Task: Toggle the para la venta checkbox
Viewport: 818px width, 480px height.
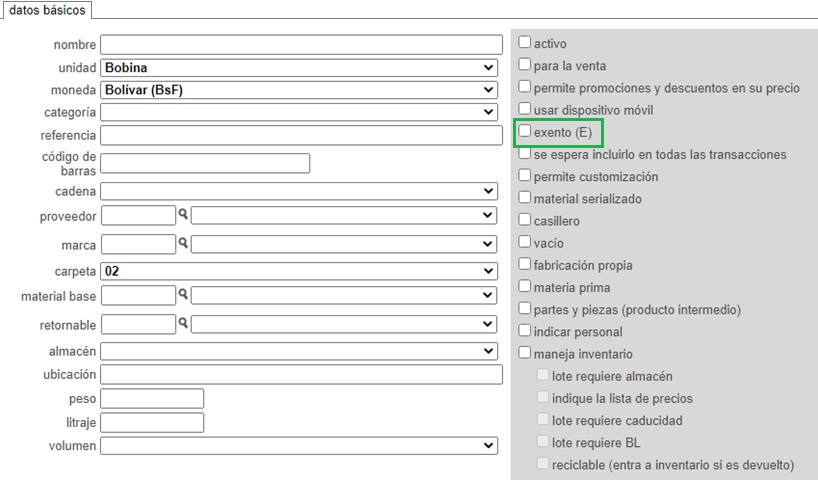Action: pyautogui.click(x=524, y=65)
